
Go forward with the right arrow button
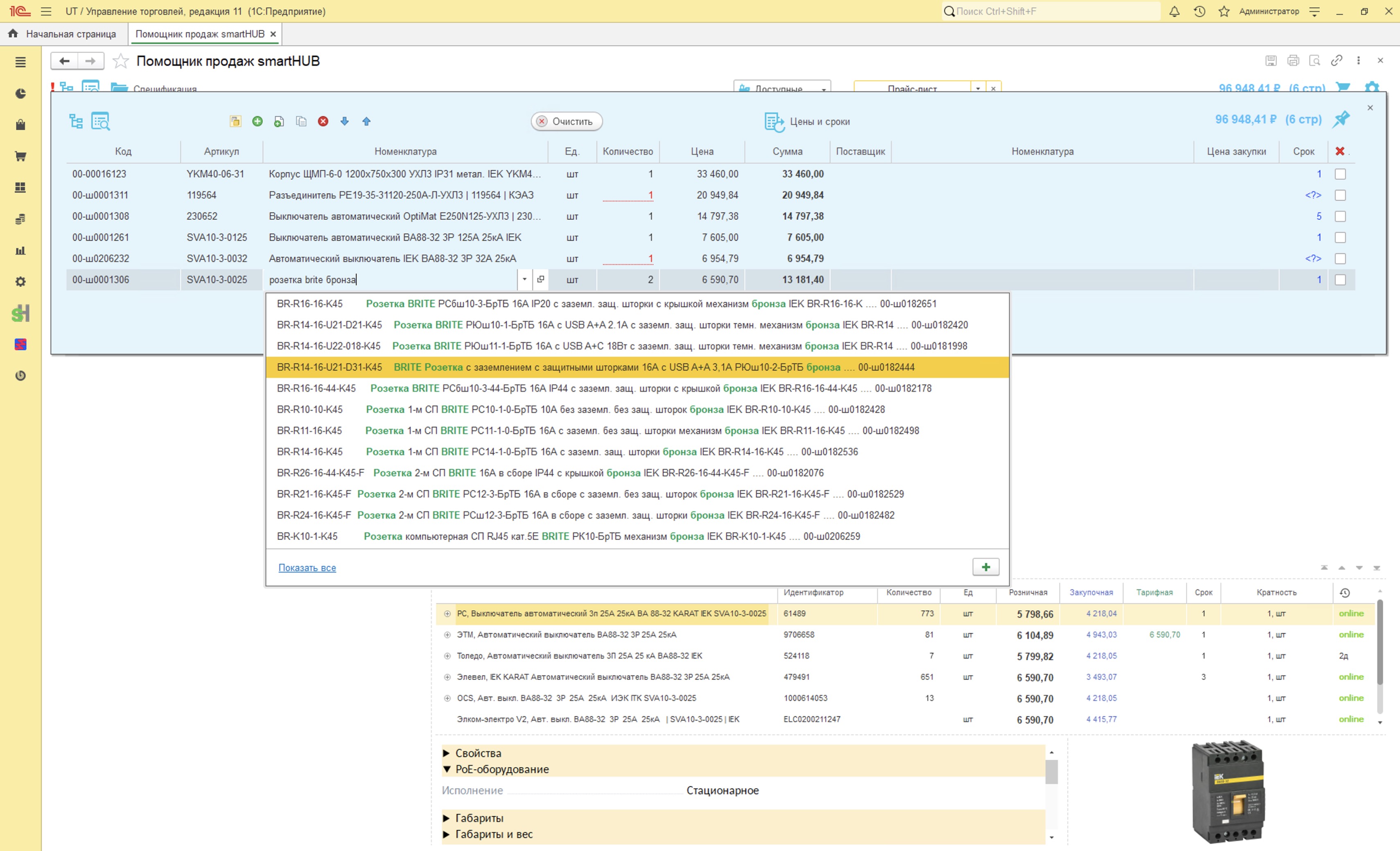pos(90,61)
